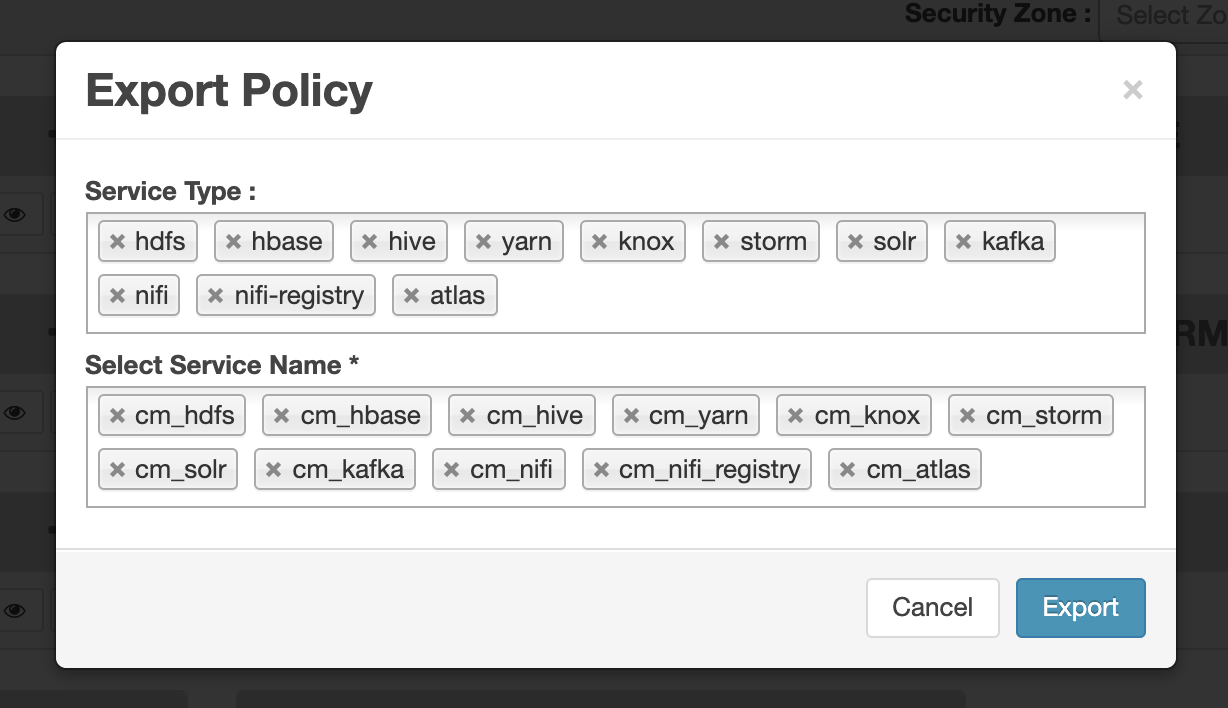Cancel the Export Policy dialog

click(932, 607)
